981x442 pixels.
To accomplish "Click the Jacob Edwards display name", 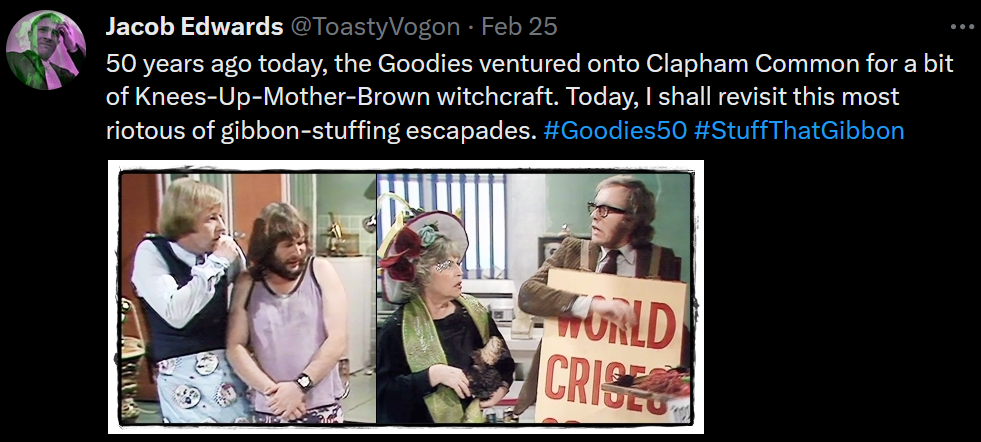I will pyautogui.click(x=194, y=27).
